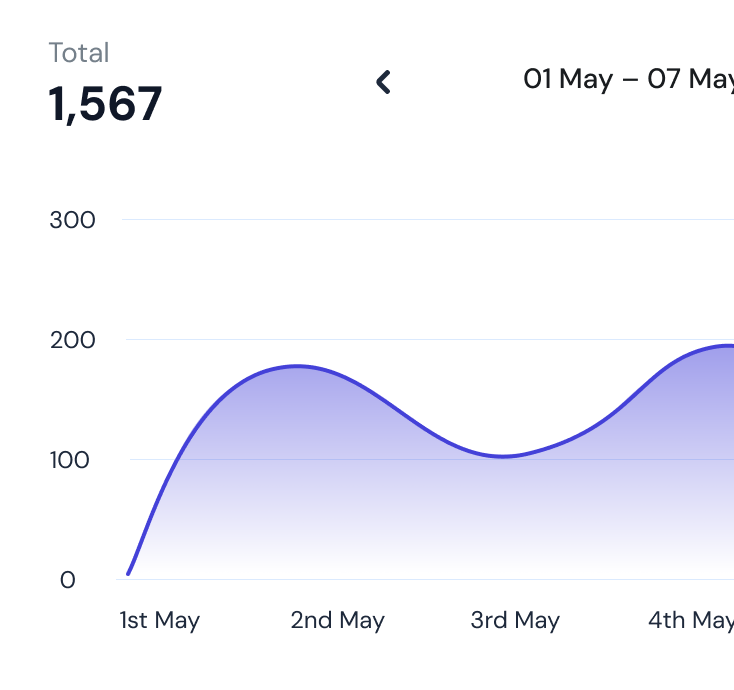This screenshot has height=690, width=734.
Task: Click the 200 y-axis label
Action: coord(72,340)
